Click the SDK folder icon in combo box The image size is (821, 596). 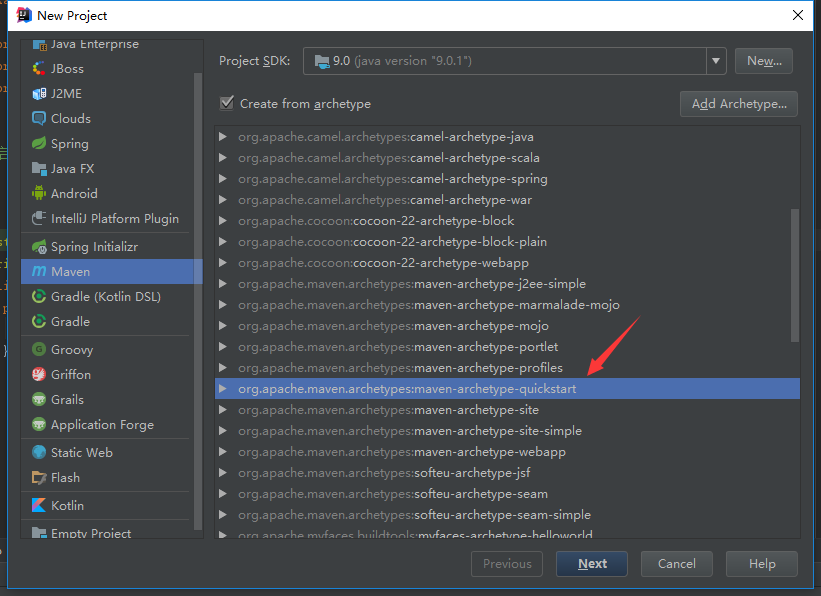(321, 61)
